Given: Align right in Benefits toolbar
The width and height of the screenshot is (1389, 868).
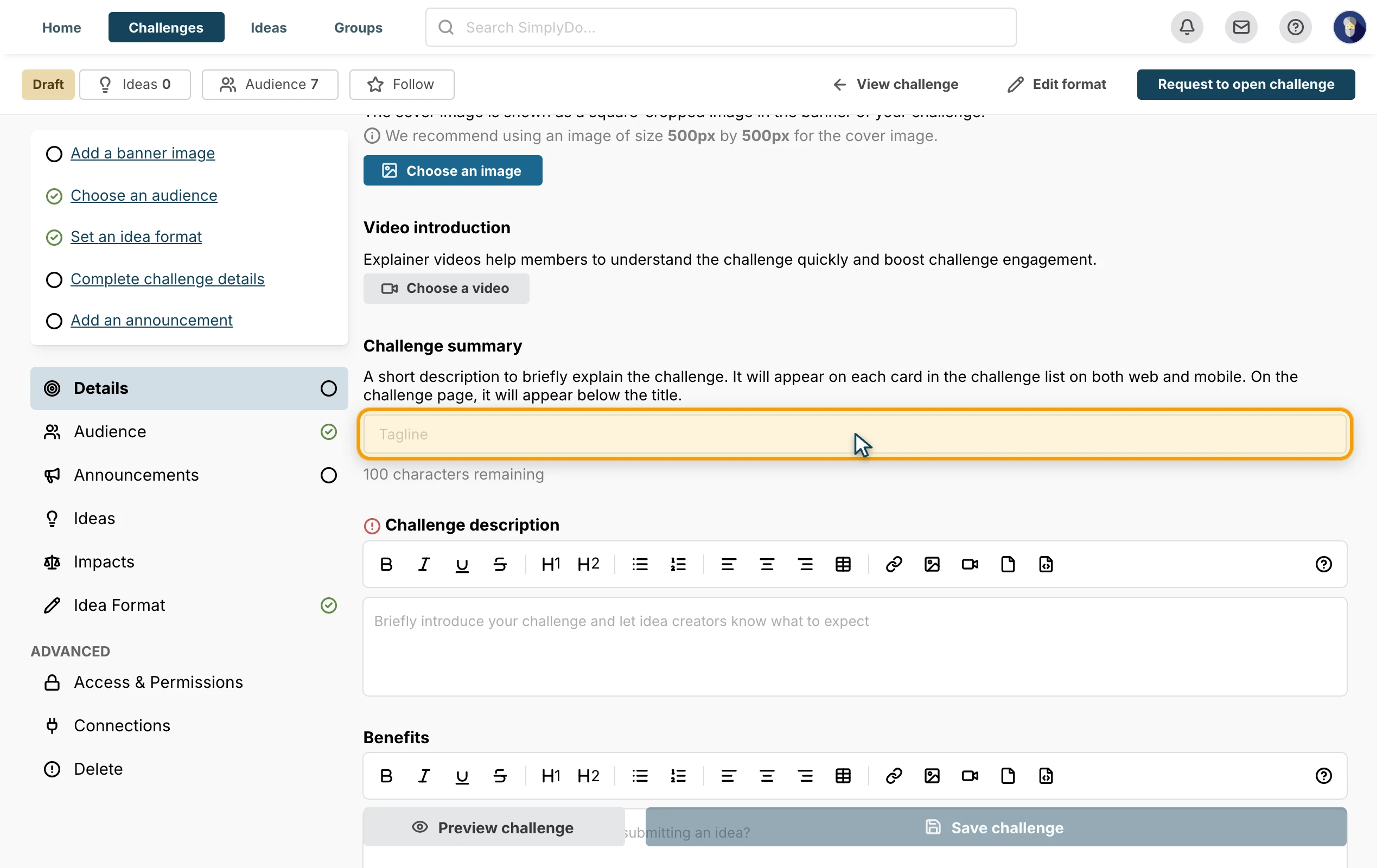Looking at the screenshot, I should tap(805, 776).
